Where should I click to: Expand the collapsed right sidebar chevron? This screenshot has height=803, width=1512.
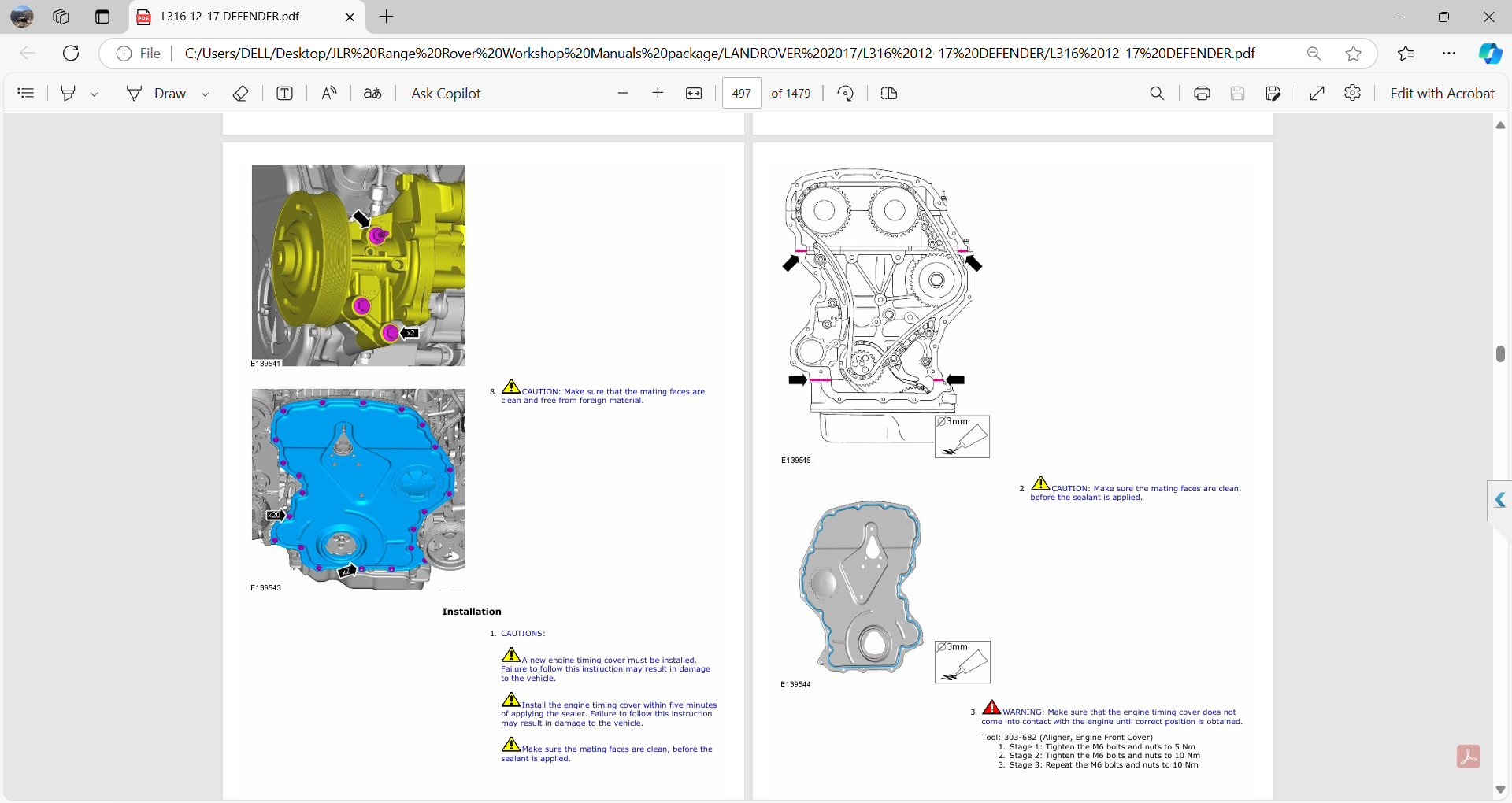pos(1499,500)
